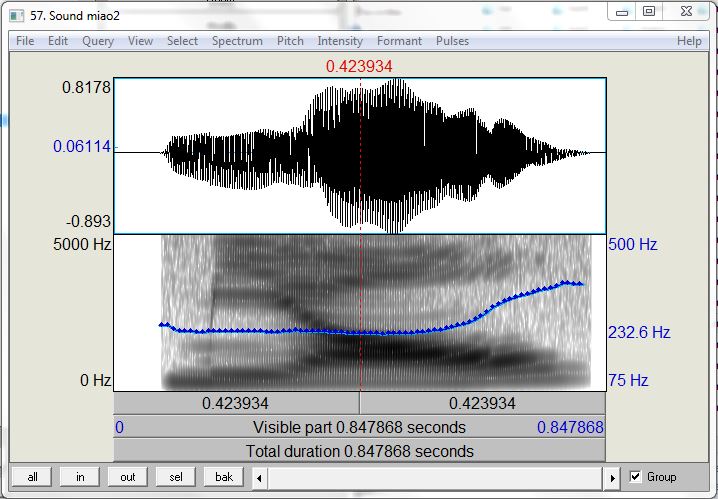
Task: Click the 'all' zoom button
Action: pos(32,477)
